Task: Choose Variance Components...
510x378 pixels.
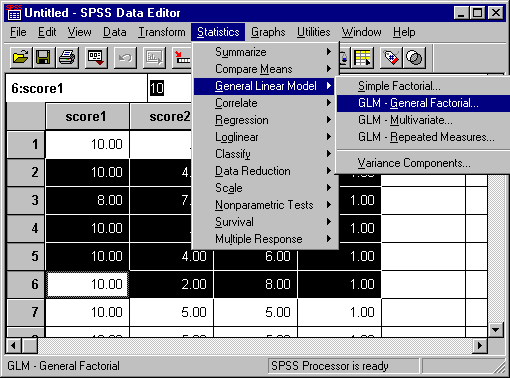Action: point(423,163)
